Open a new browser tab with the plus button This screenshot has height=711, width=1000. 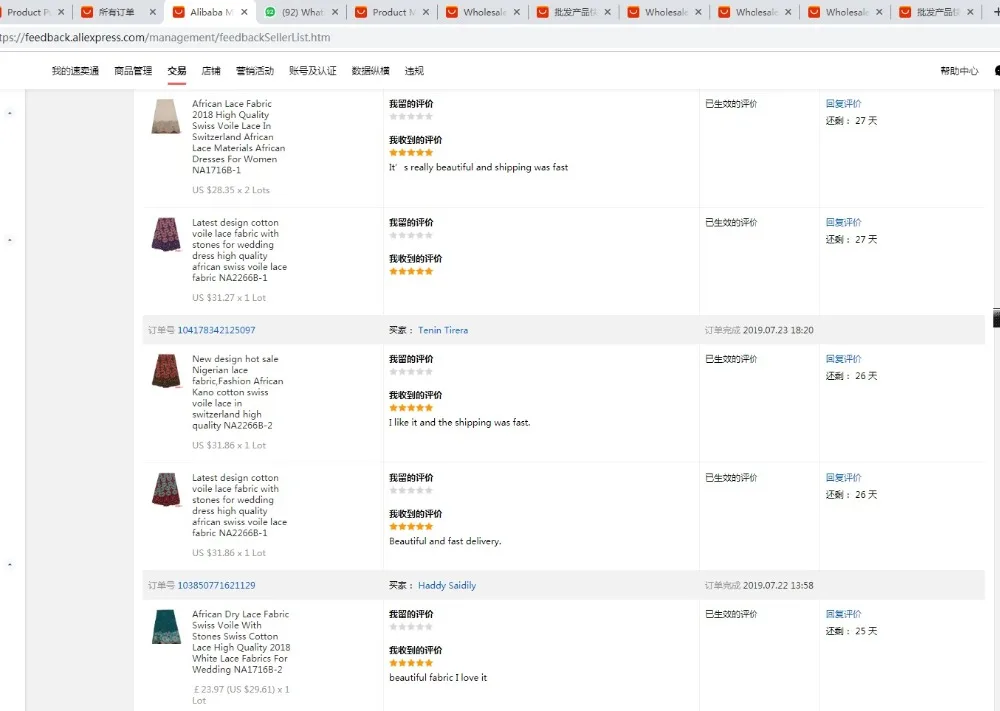996,12
